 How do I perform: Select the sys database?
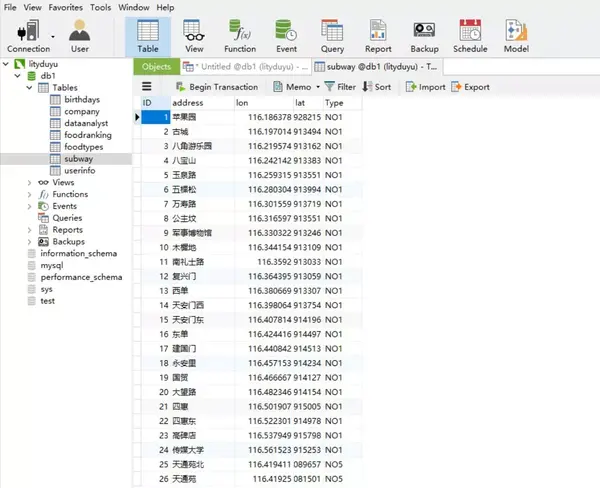coord(46,289)
